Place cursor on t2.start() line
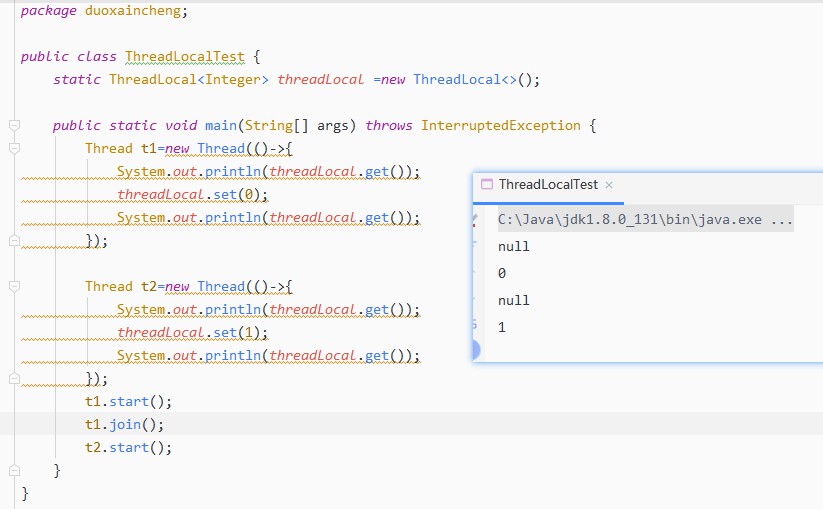Screen dimensions: 823x509 (x=129, y=448)
